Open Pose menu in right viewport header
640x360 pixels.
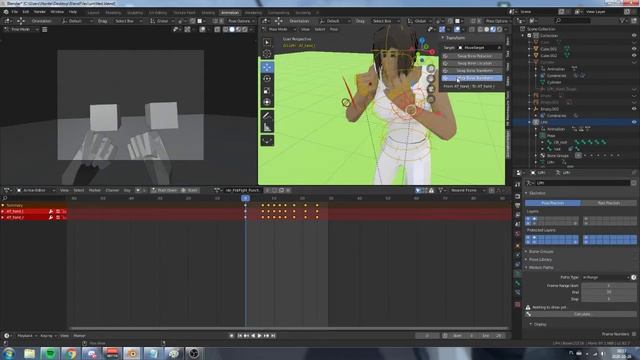coord(334,29)
